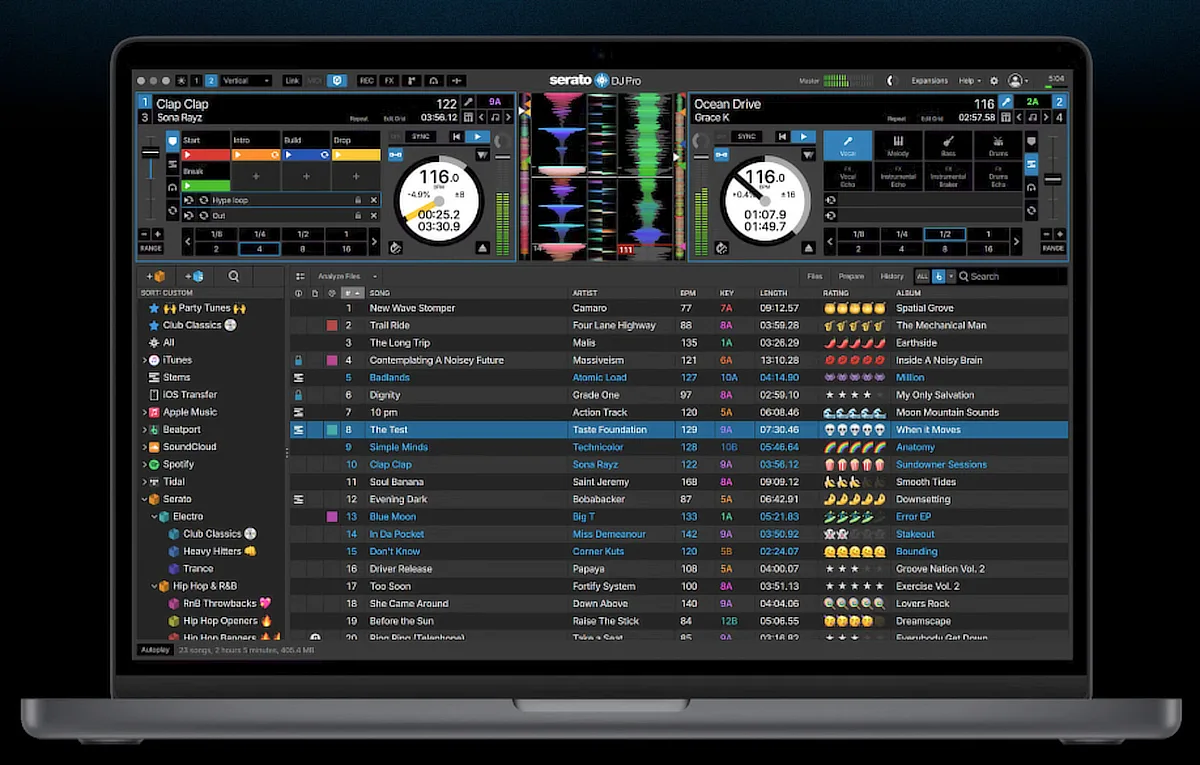Click the settings gear icon
The width and height of the screenshot is (1200, 765).
click(x=994, y=80)
